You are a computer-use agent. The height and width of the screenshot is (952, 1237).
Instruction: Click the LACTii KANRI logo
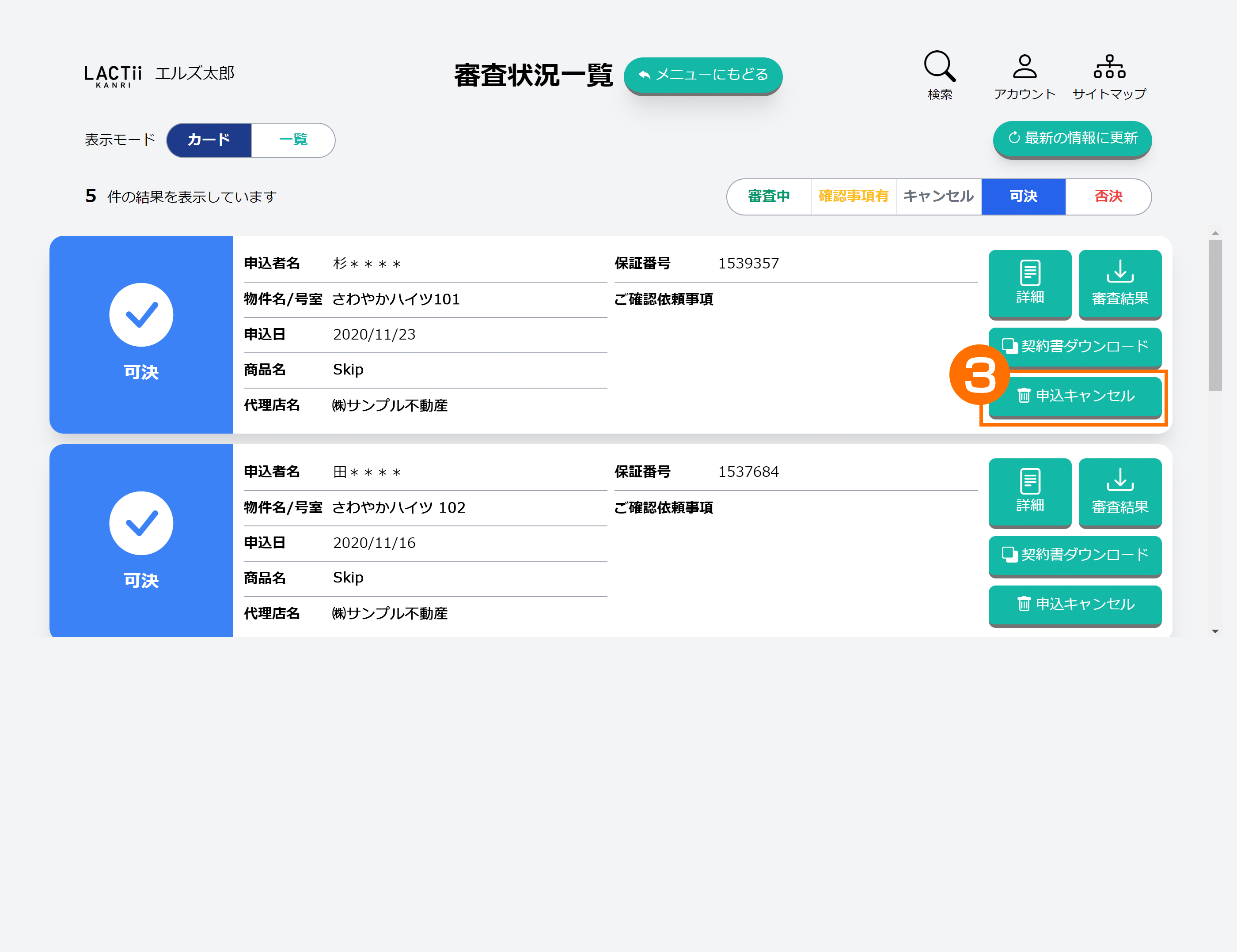113,76
